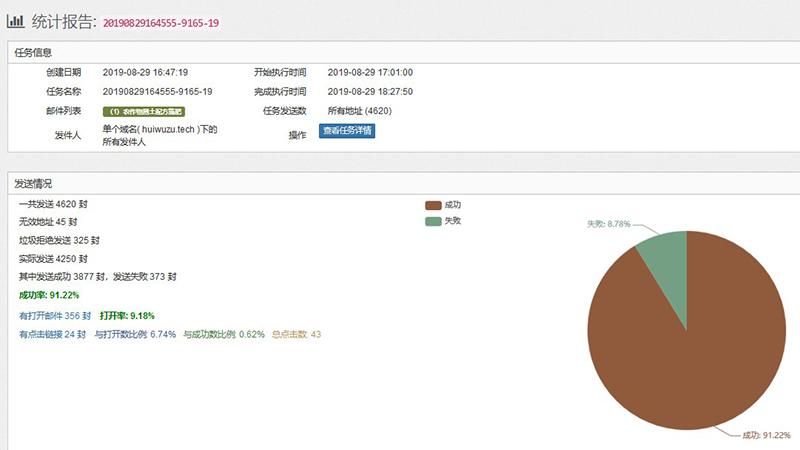Image resolution: width=800 pixels, height=450 pixels.
Task: Click the brown 成功 legend swatch
Action: pyautogui.click(x=432, y=205)
